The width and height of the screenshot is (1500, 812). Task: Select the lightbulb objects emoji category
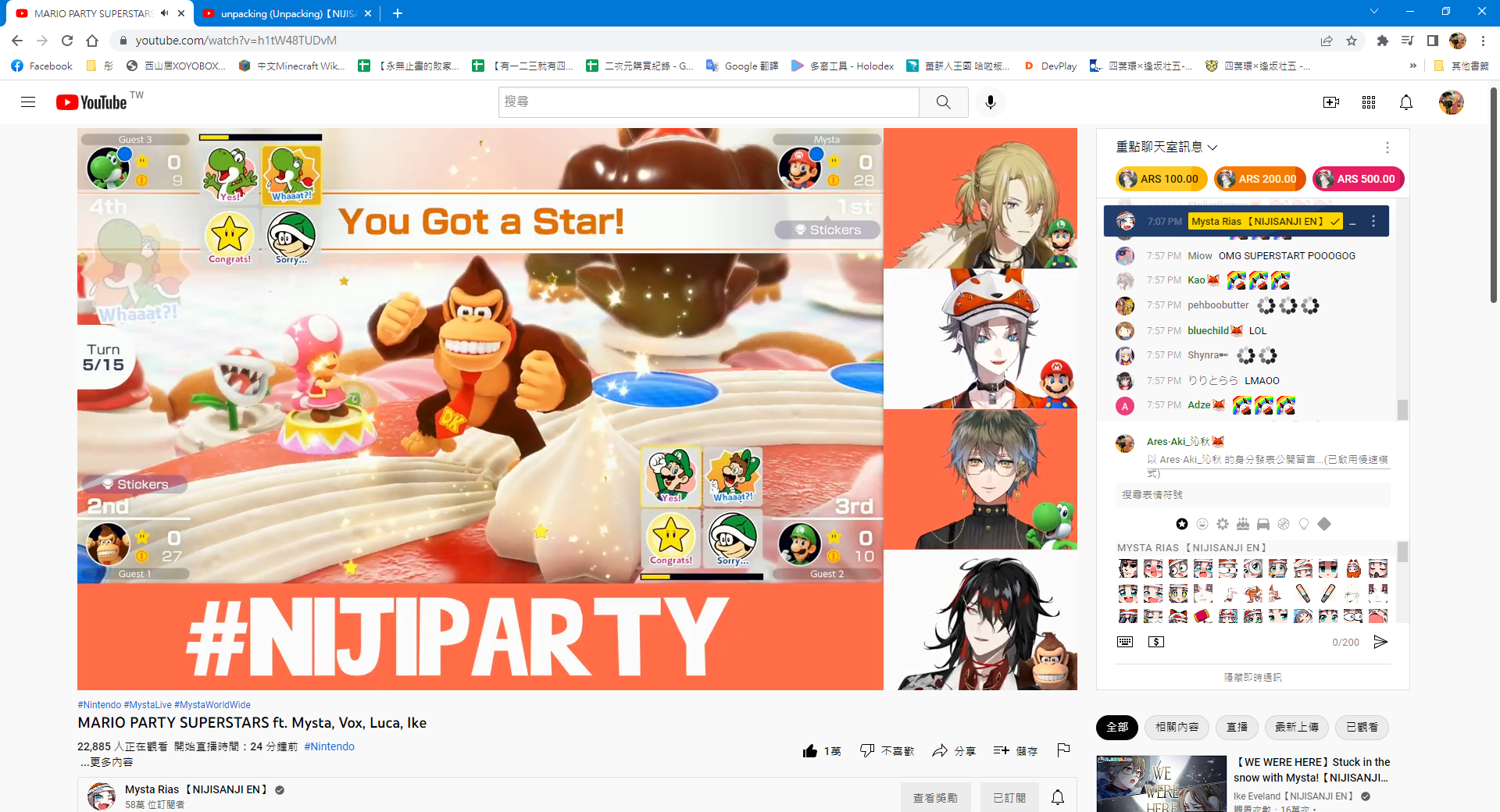[x=1304, y=524]
